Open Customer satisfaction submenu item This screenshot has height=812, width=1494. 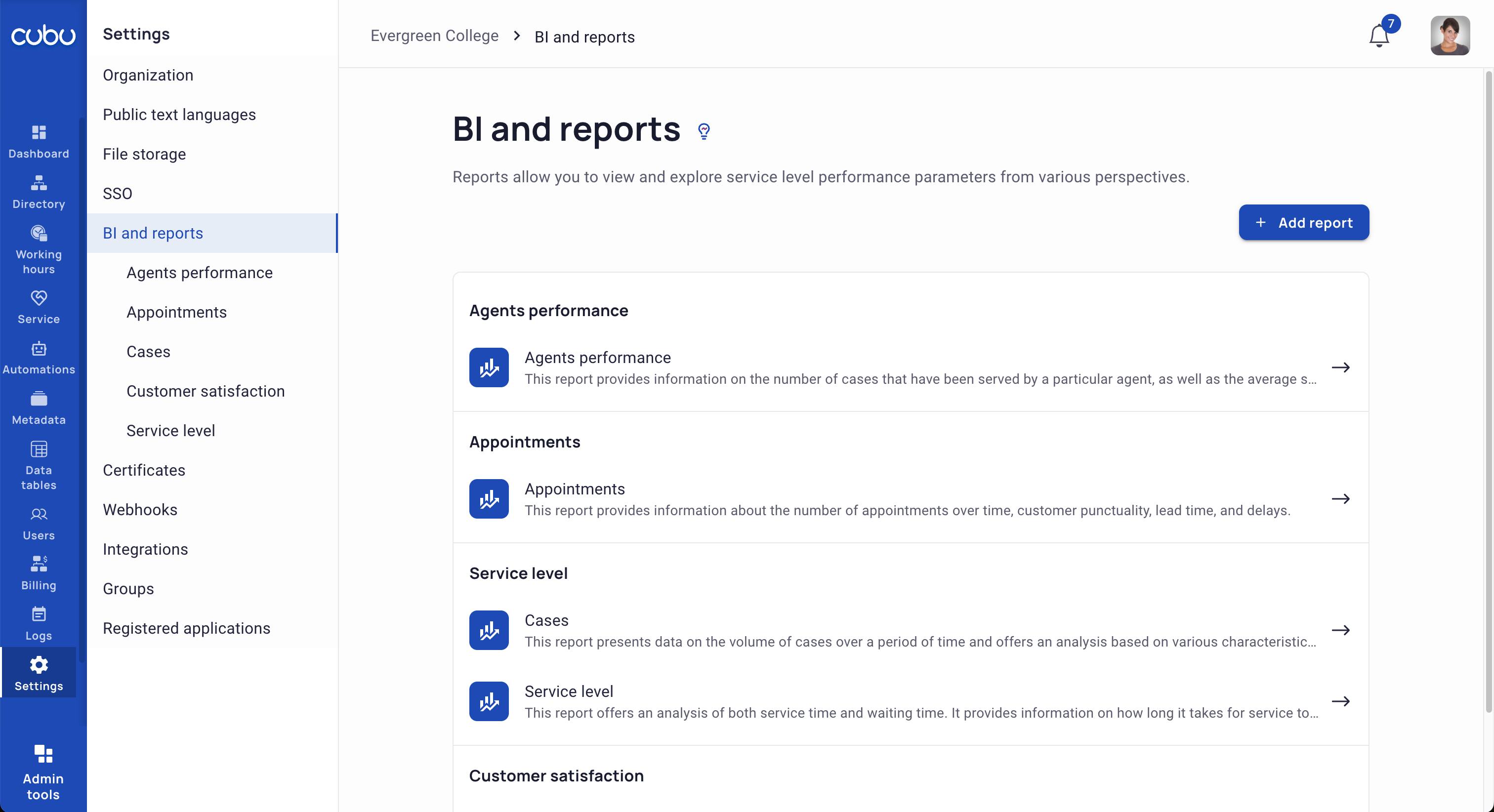pos(212,392)
